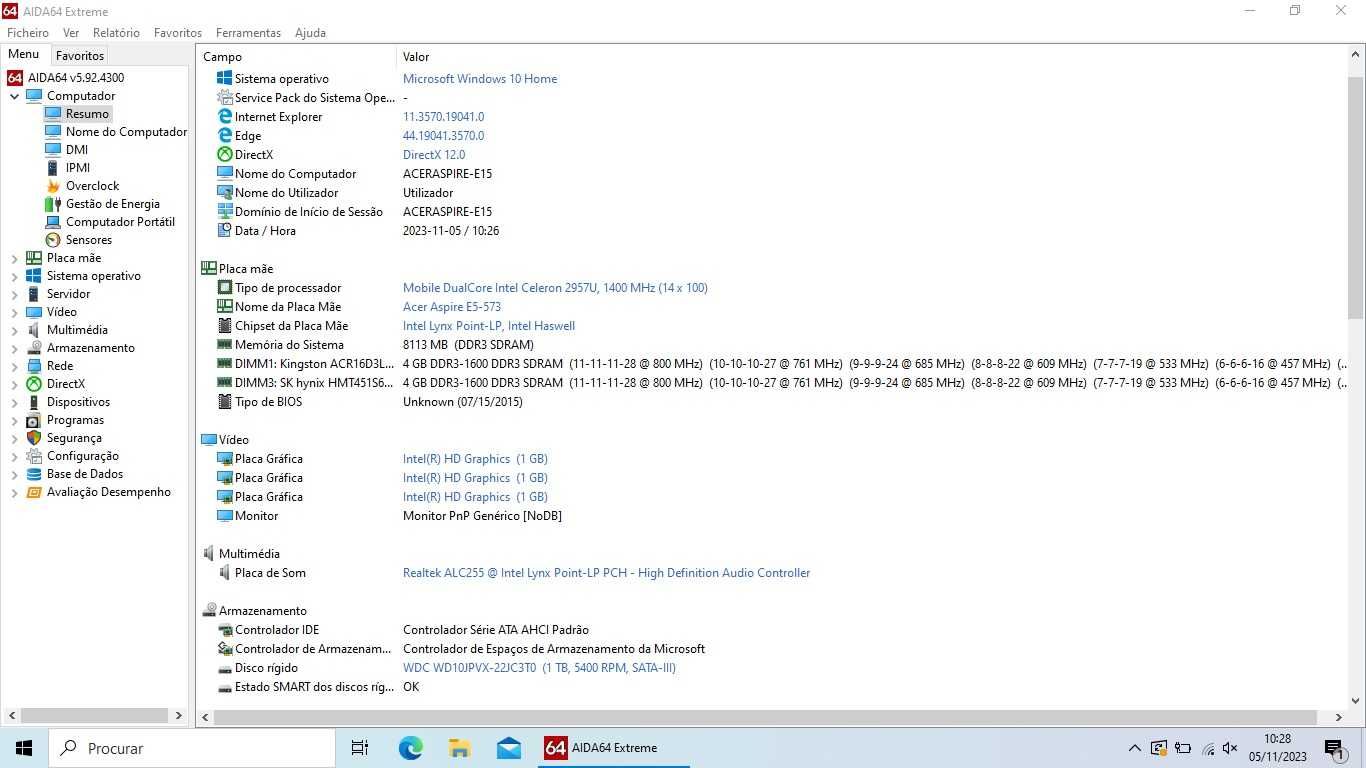1366x768 pixels.
Task: Click the Sistema operativo Windows icon in tree
Action: click(34, 276)
